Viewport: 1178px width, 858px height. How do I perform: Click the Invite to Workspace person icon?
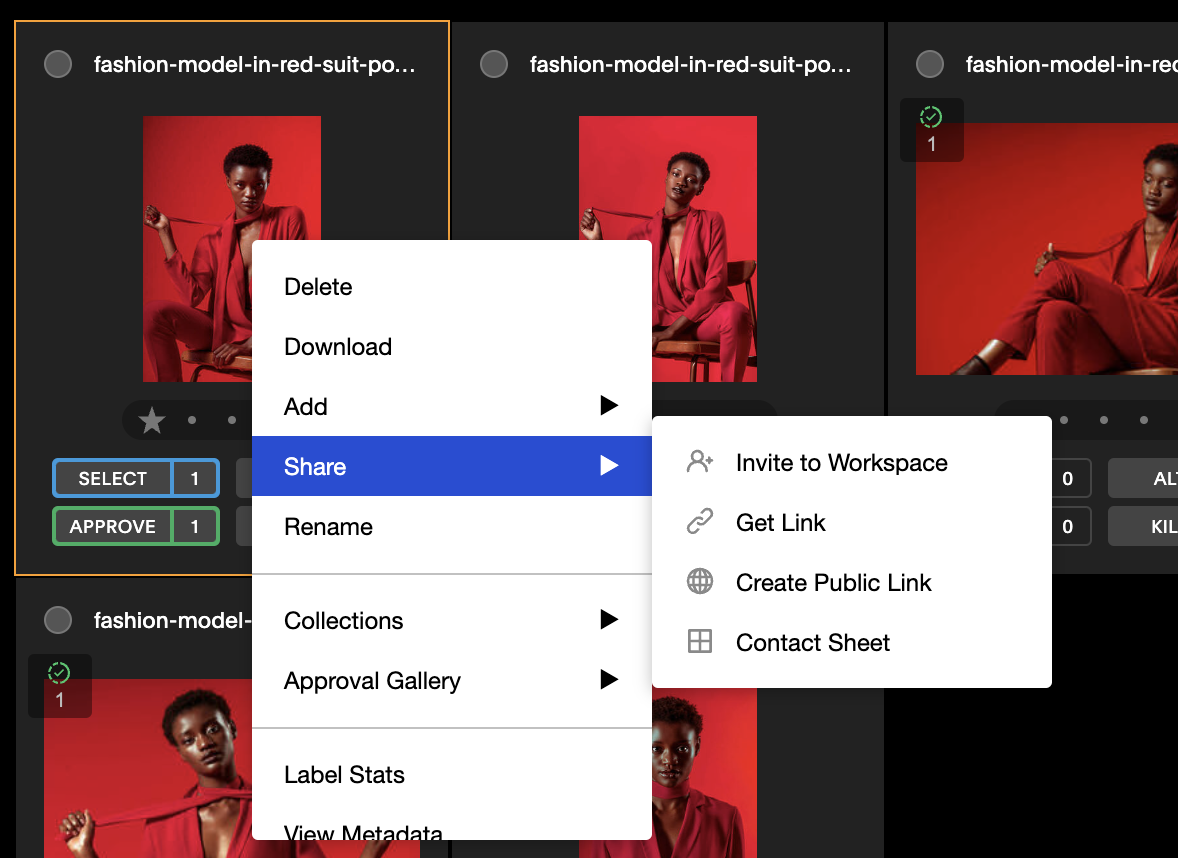point(699,461)
